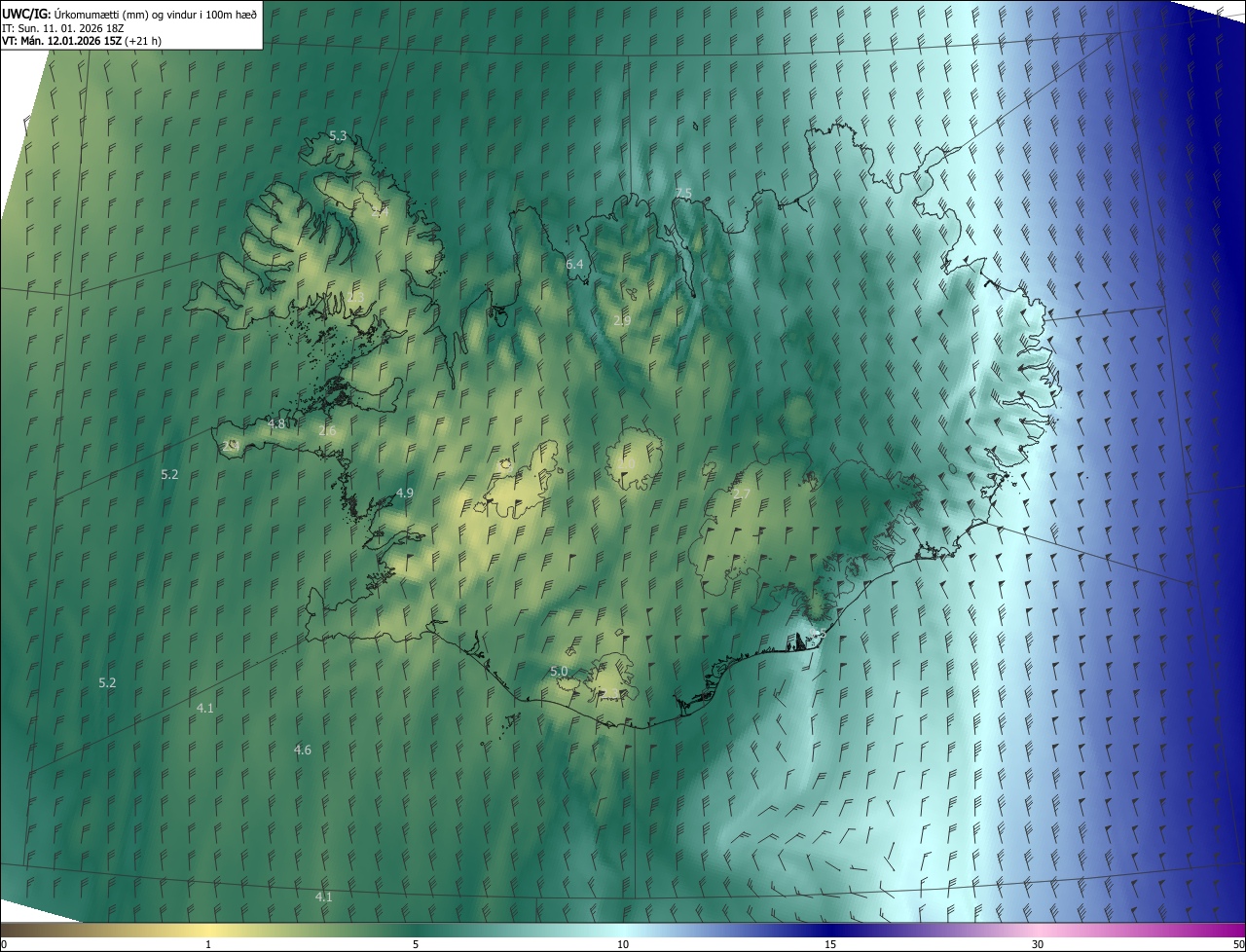The image size is (1246, 952).
Task: Click the 5.2 value just west of Snæfellsnes
Action: (x=169, y=475)
